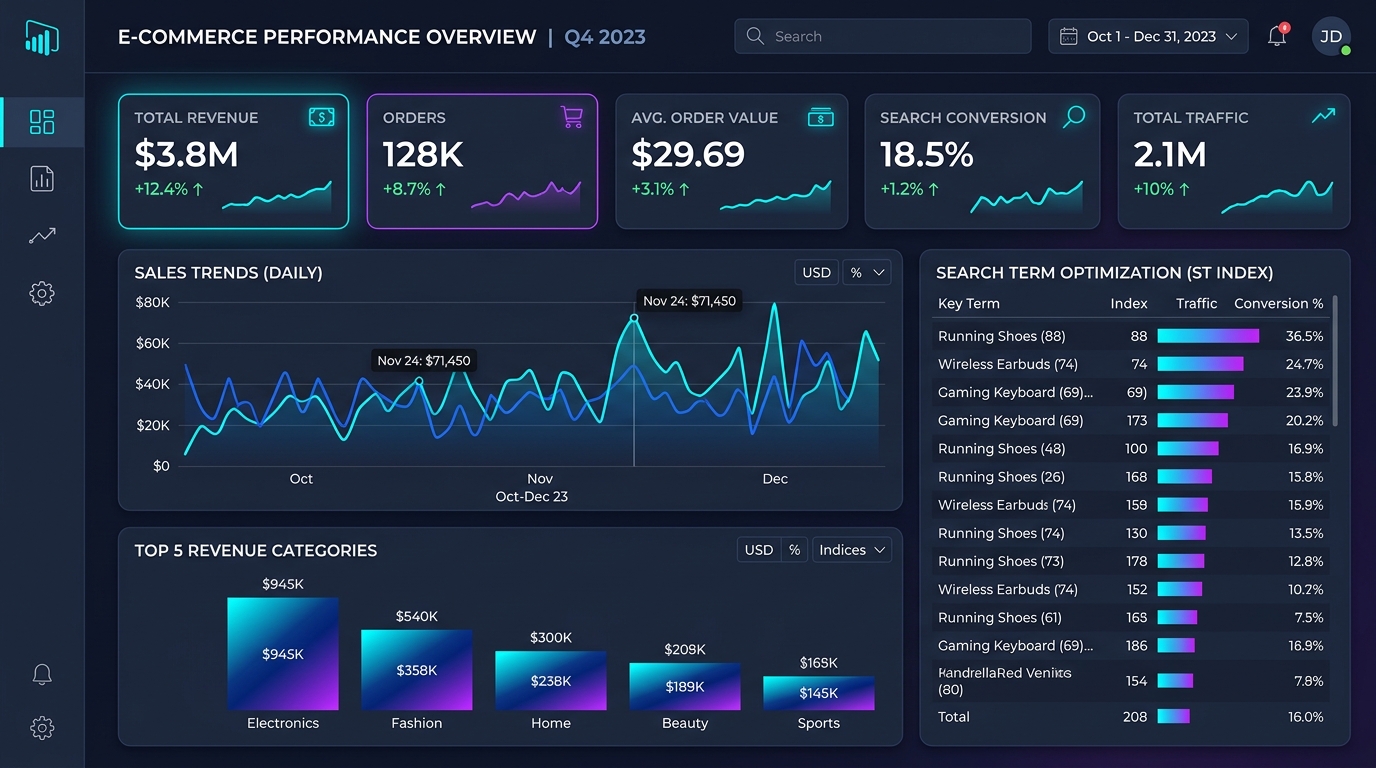Click the 36.5% conversion value
Image resolution: width=1376 pixels, height=768 pixels.
[x=1304, y=336]
